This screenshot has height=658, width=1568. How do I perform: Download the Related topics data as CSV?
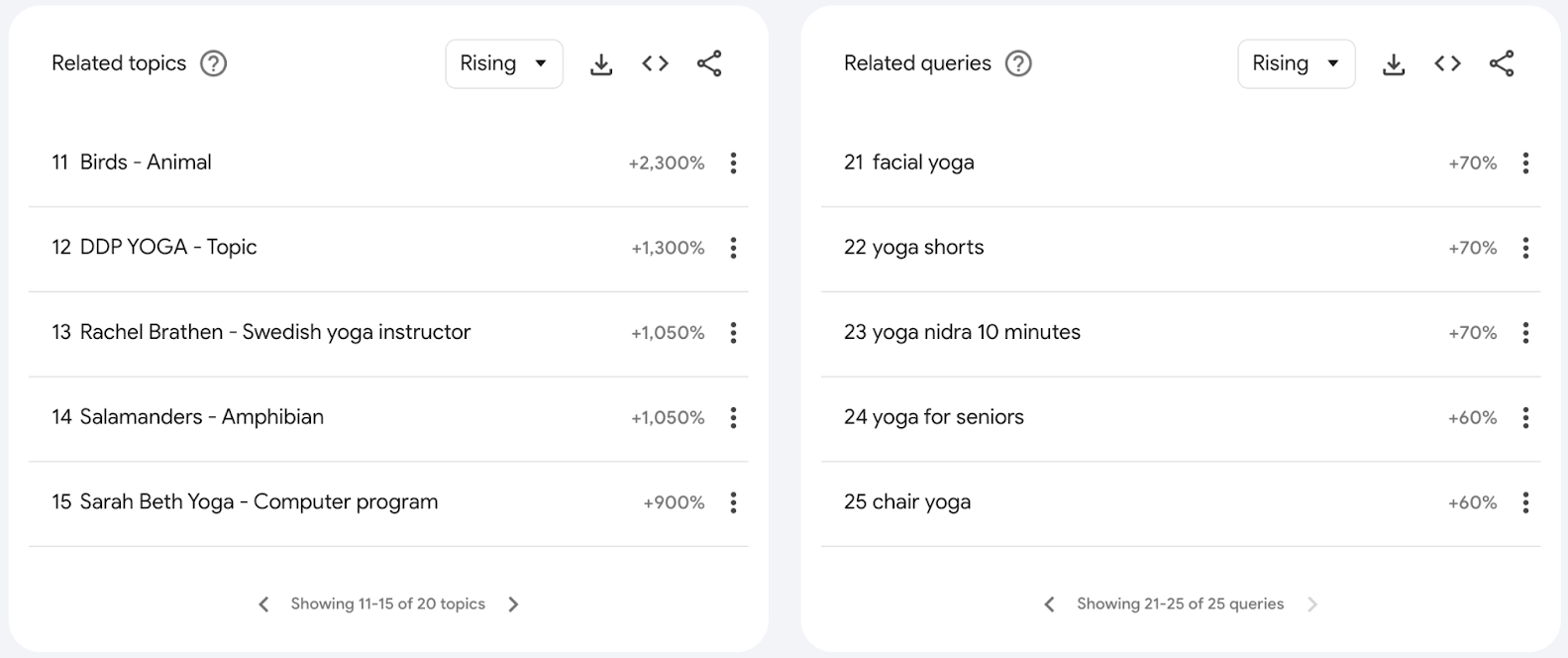click(601, 62)
